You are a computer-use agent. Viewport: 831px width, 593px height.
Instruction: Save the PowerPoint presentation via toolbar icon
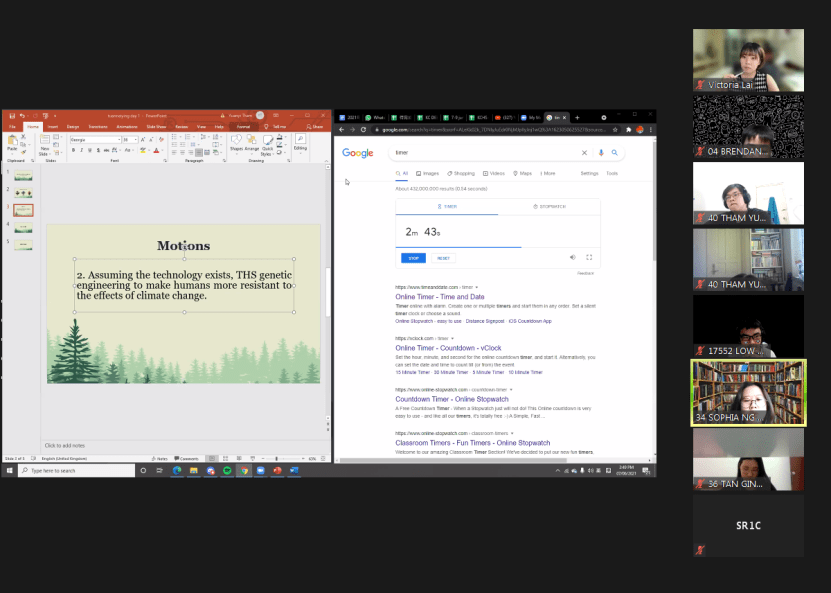[x=12, y=116]
